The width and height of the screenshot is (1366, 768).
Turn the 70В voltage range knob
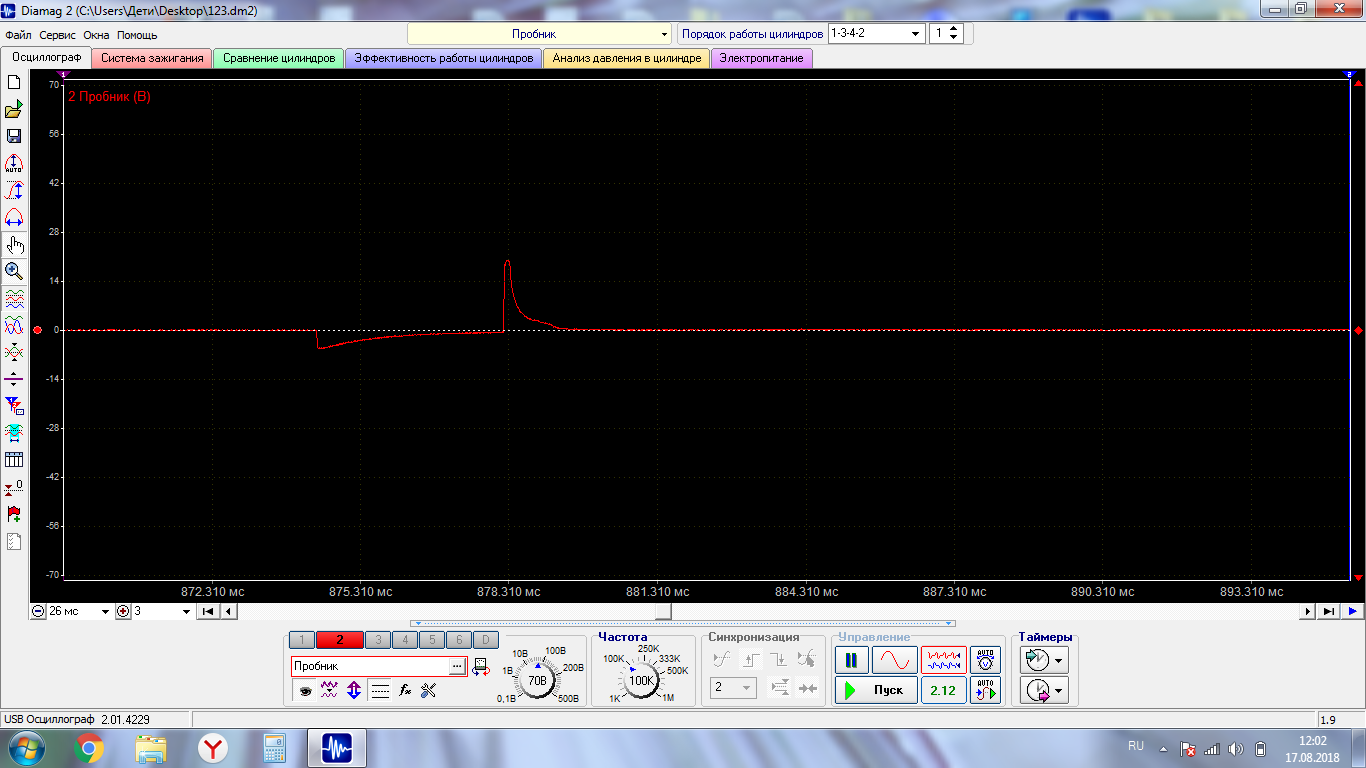tap(538, 680)
